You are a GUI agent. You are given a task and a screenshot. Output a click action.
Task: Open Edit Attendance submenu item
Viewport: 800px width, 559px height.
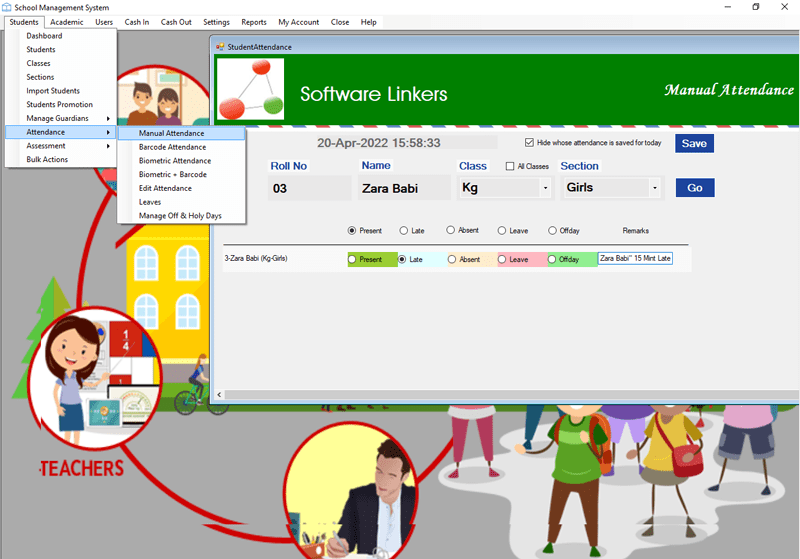click(182, 188)
